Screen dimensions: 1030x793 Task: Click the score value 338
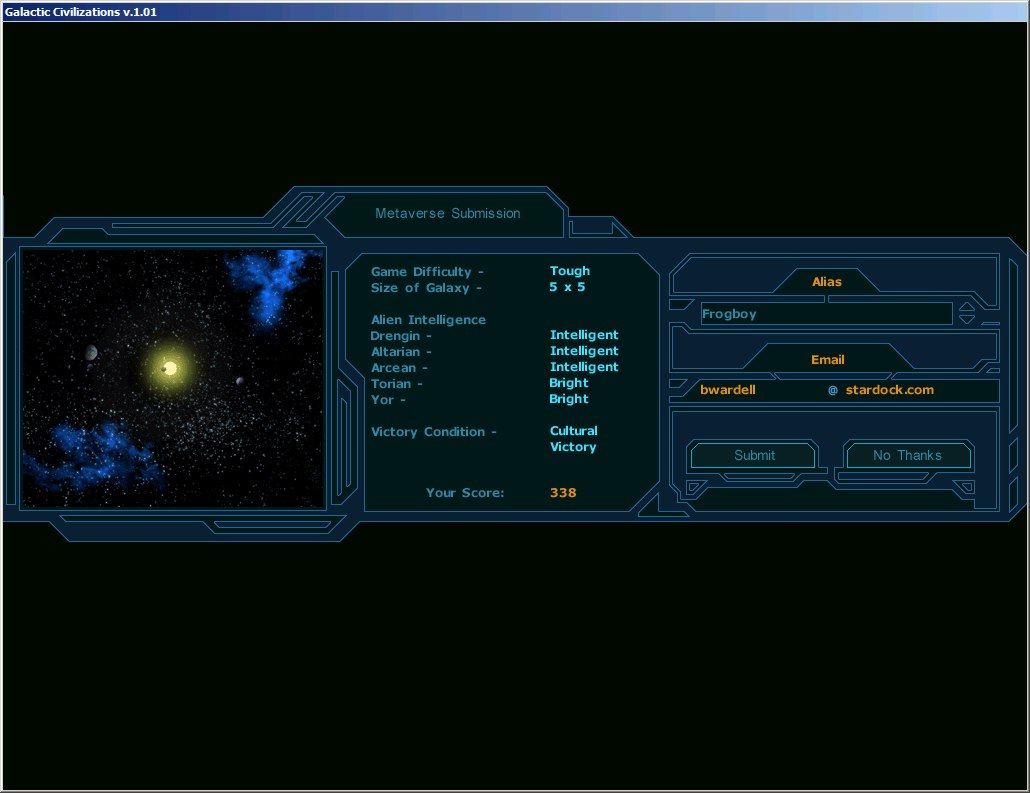point(563,493)
